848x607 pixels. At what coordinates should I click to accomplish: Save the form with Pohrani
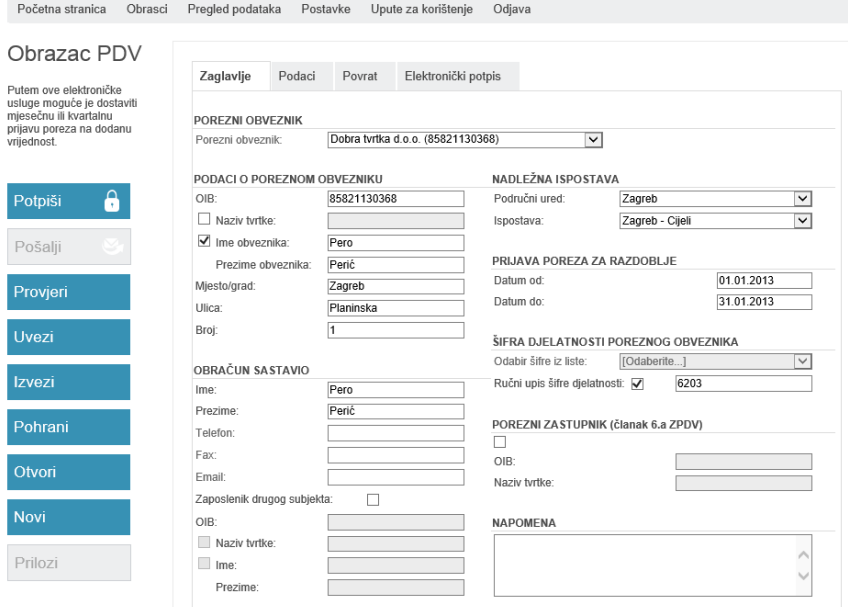point(68,427)
